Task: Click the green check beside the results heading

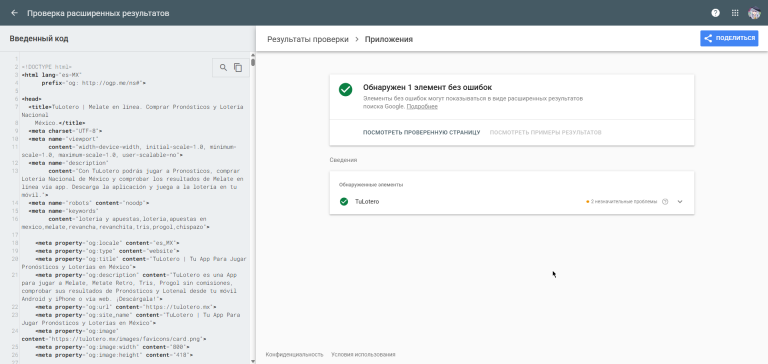Action: [x=345, y=89]
